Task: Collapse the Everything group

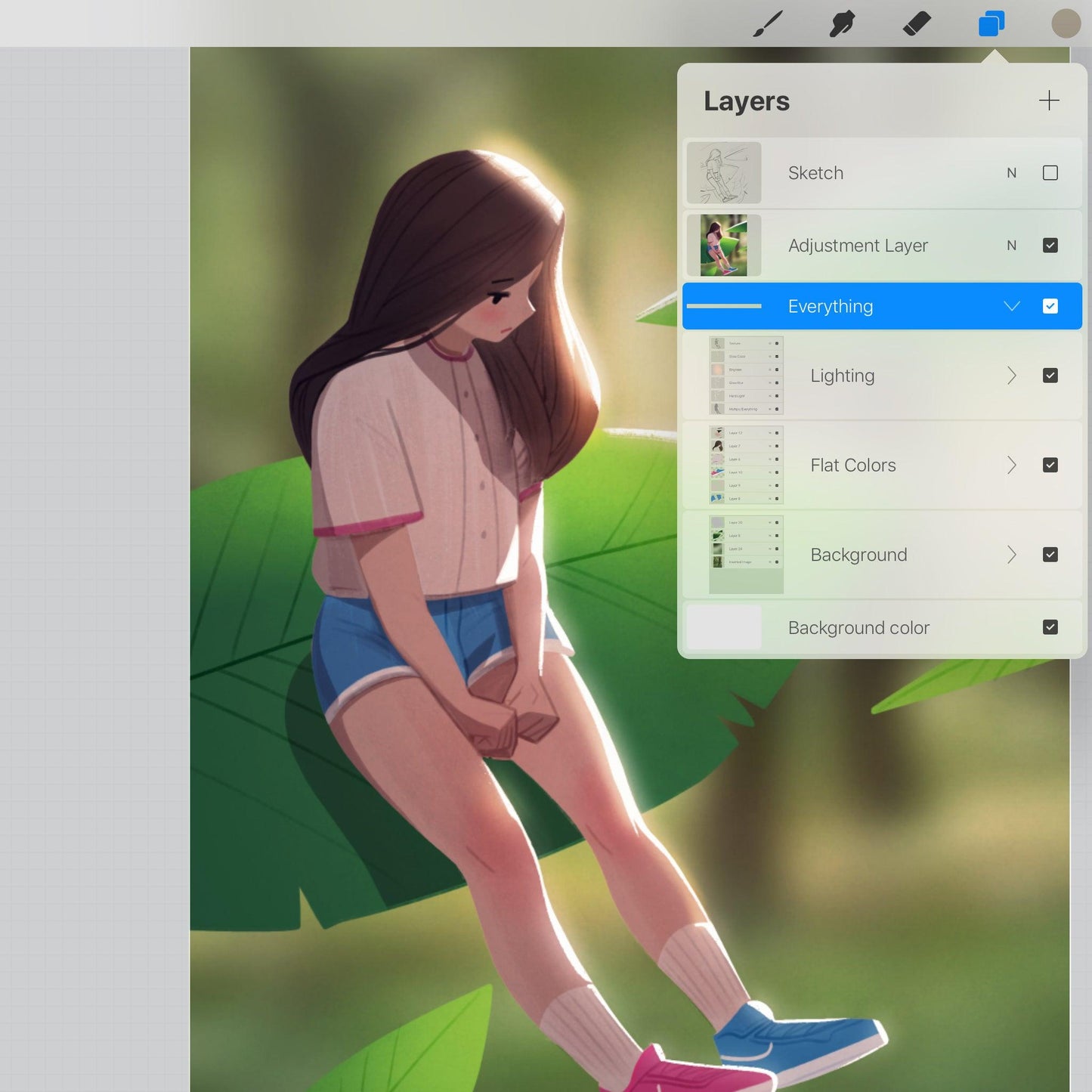Action: click(1011, 306)
